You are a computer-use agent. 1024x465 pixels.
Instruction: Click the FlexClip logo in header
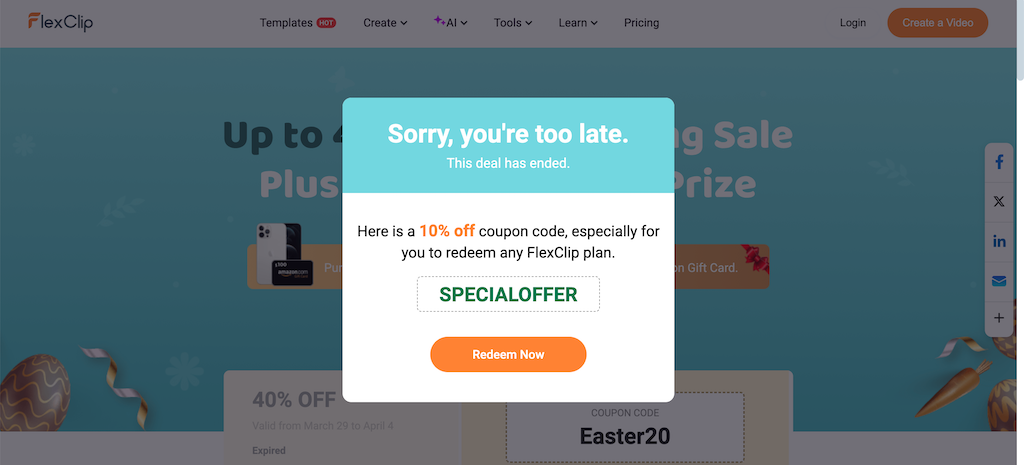(60, 22)
